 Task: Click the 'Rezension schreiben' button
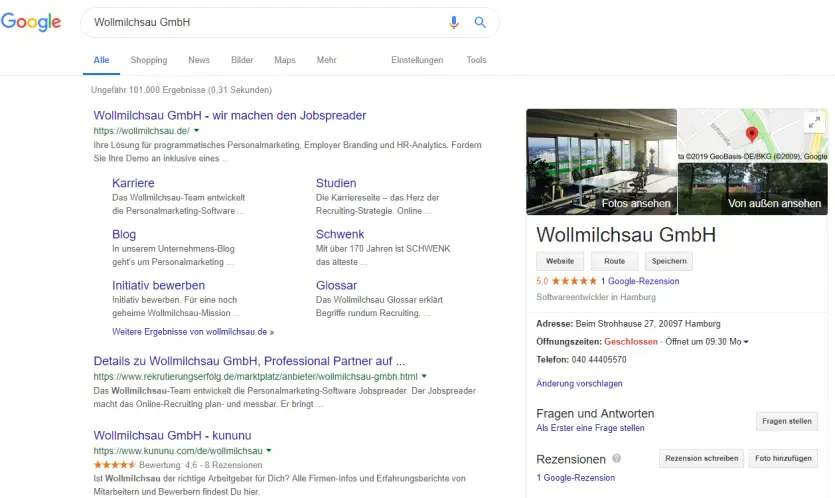pyautogui.click(x=701, y=459)
